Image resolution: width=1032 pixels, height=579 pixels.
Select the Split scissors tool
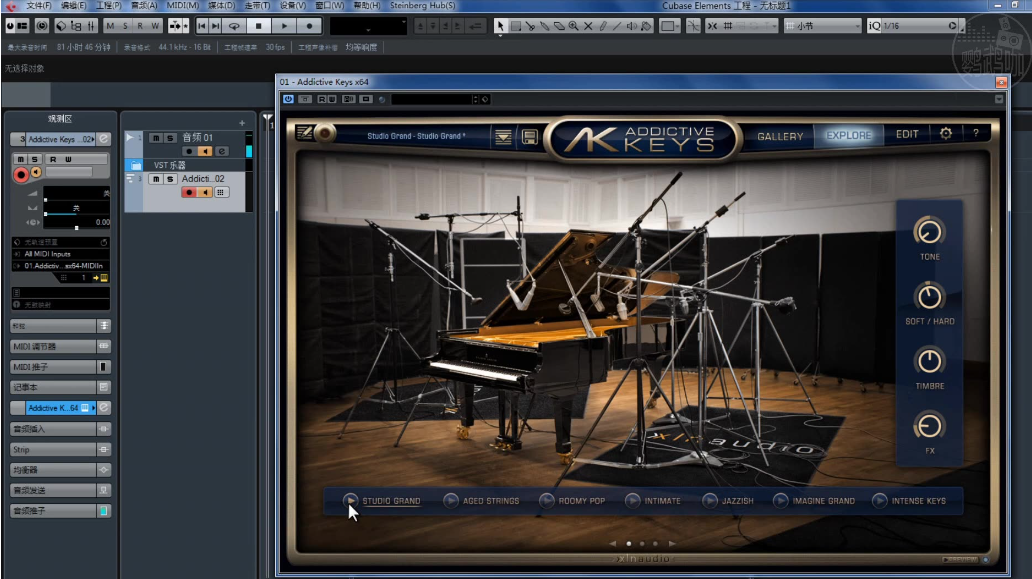coord(530,26)
